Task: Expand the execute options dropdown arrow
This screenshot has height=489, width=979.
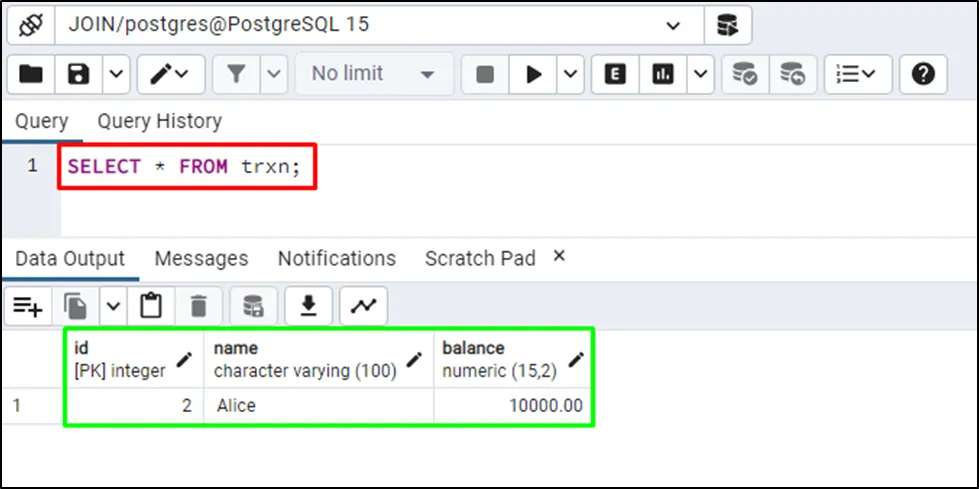Action: pyautogui.click(x=571, y=74)
